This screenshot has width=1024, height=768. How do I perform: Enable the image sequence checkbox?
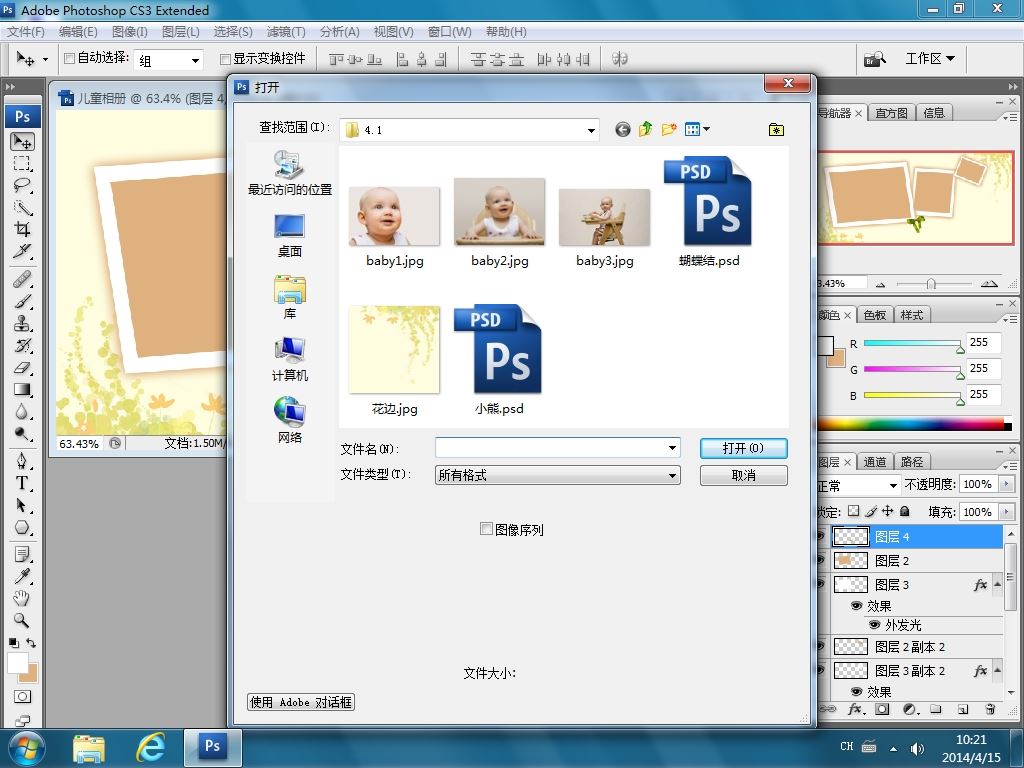(486, 529)
